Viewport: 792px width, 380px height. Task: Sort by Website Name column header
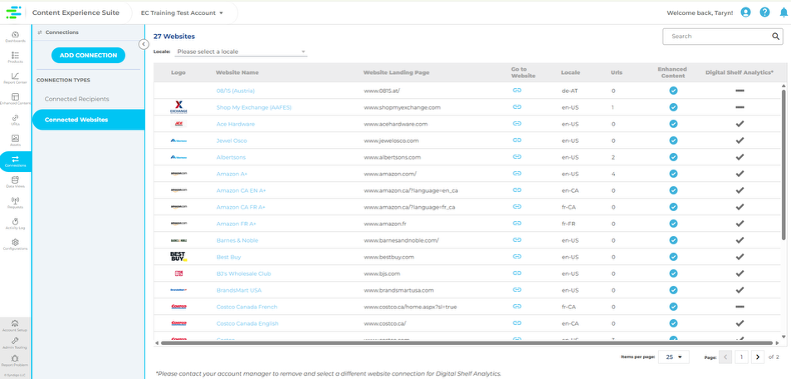pyautogui.click(x=237, y=73)
